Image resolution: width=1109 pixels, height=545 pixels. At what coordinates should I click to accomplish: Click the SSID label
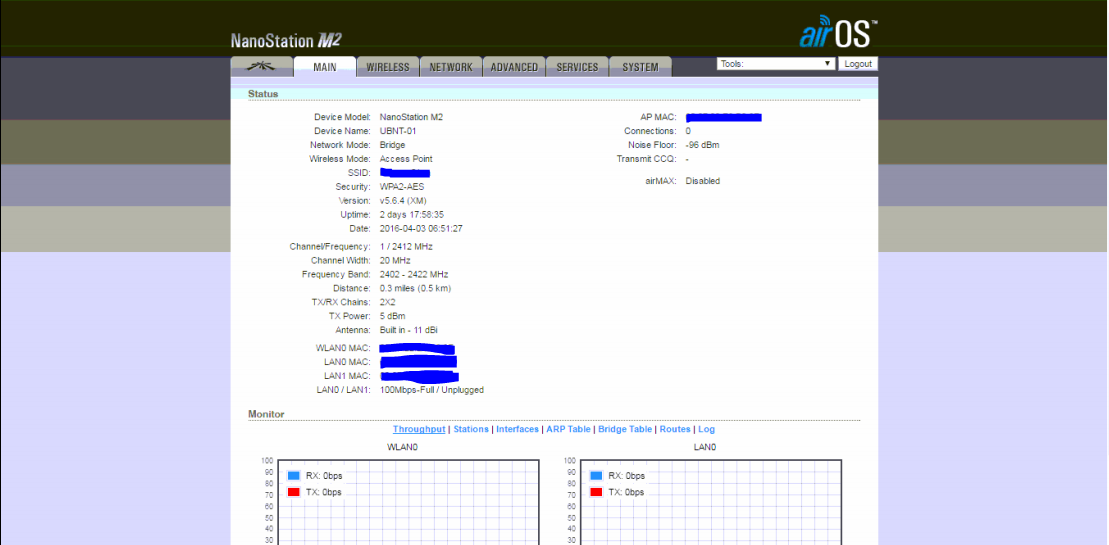tap(359, 172)
